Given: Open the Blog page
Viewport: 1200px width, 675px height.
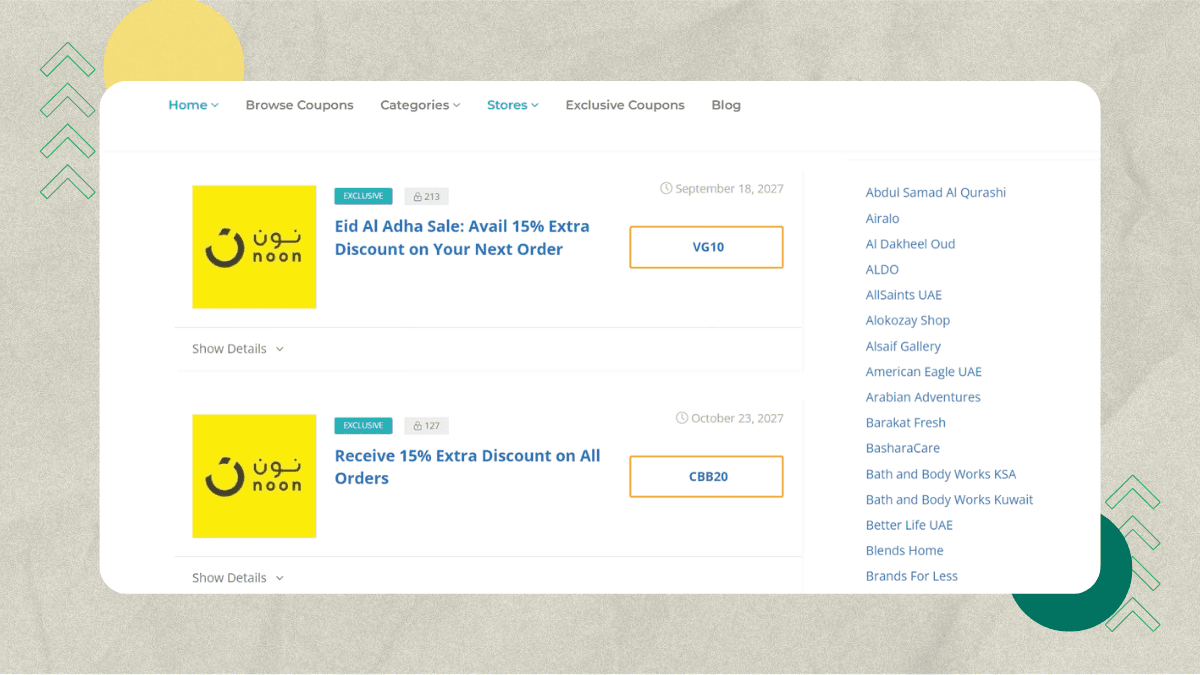Looking at the screenshot, I should (726, 105).
